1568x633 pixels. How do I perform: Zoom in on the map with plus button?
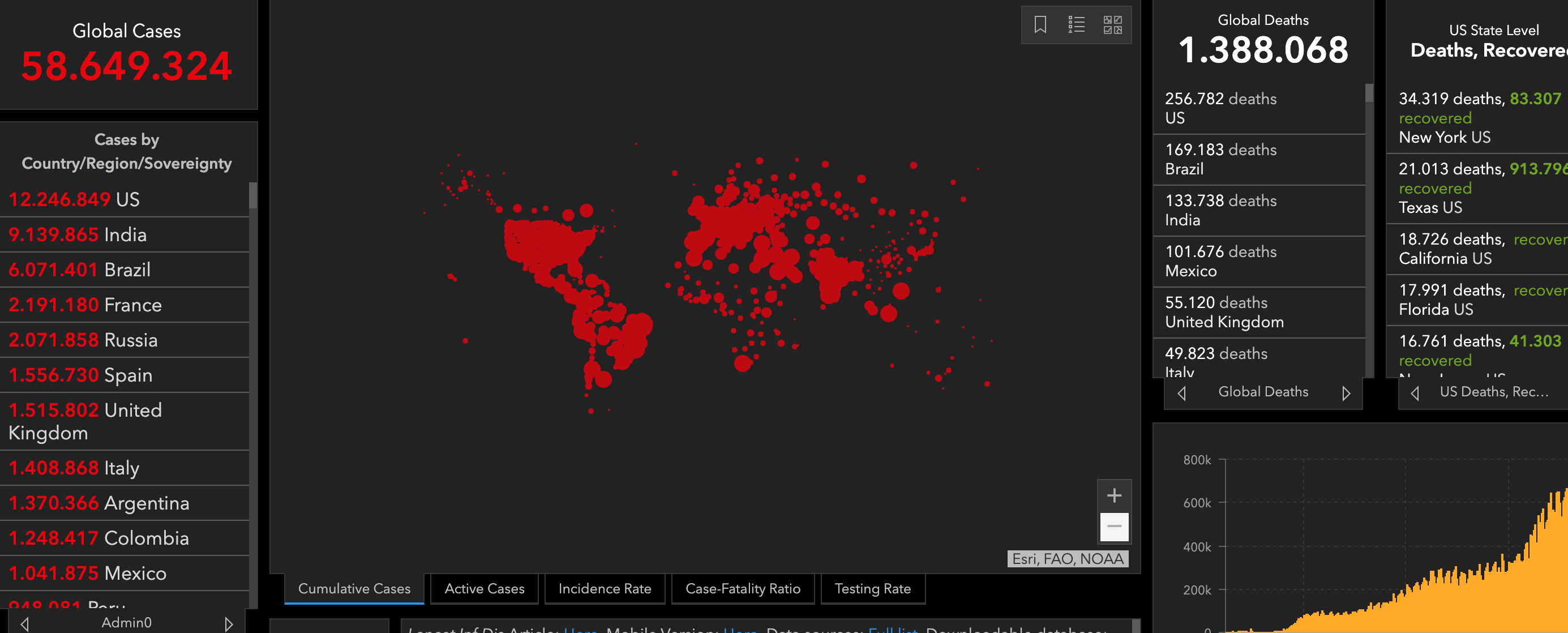pos(1114,495)
